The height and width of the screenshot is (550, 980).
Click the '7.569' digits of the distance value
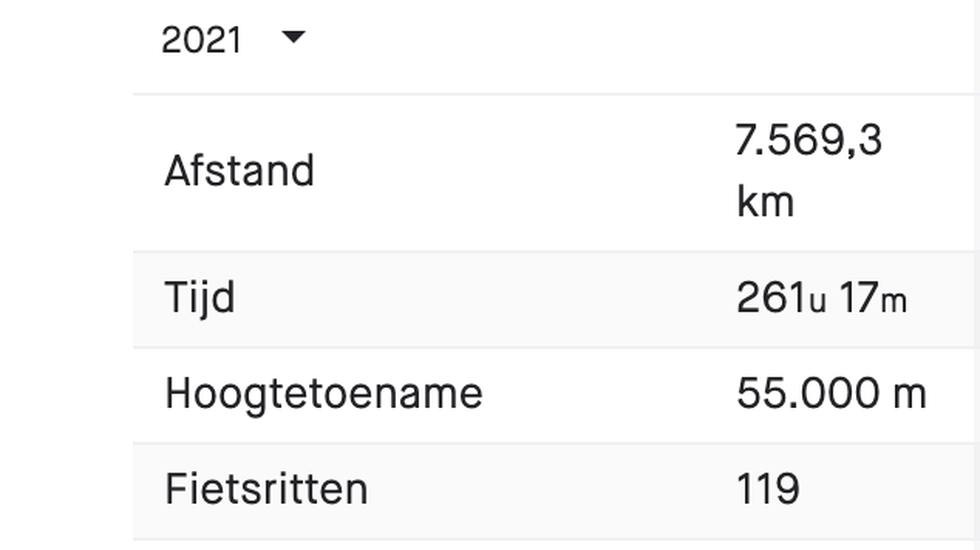point(790,140)
